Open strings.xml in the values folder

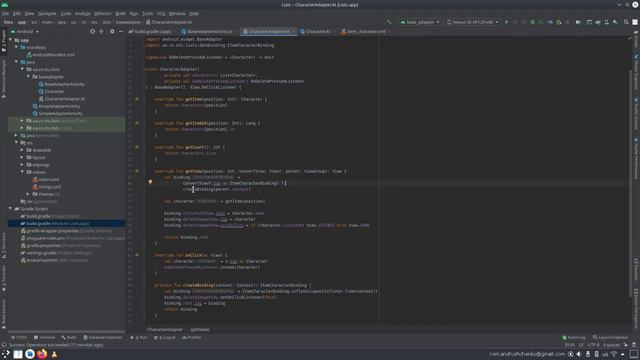[x=47, y=187]
